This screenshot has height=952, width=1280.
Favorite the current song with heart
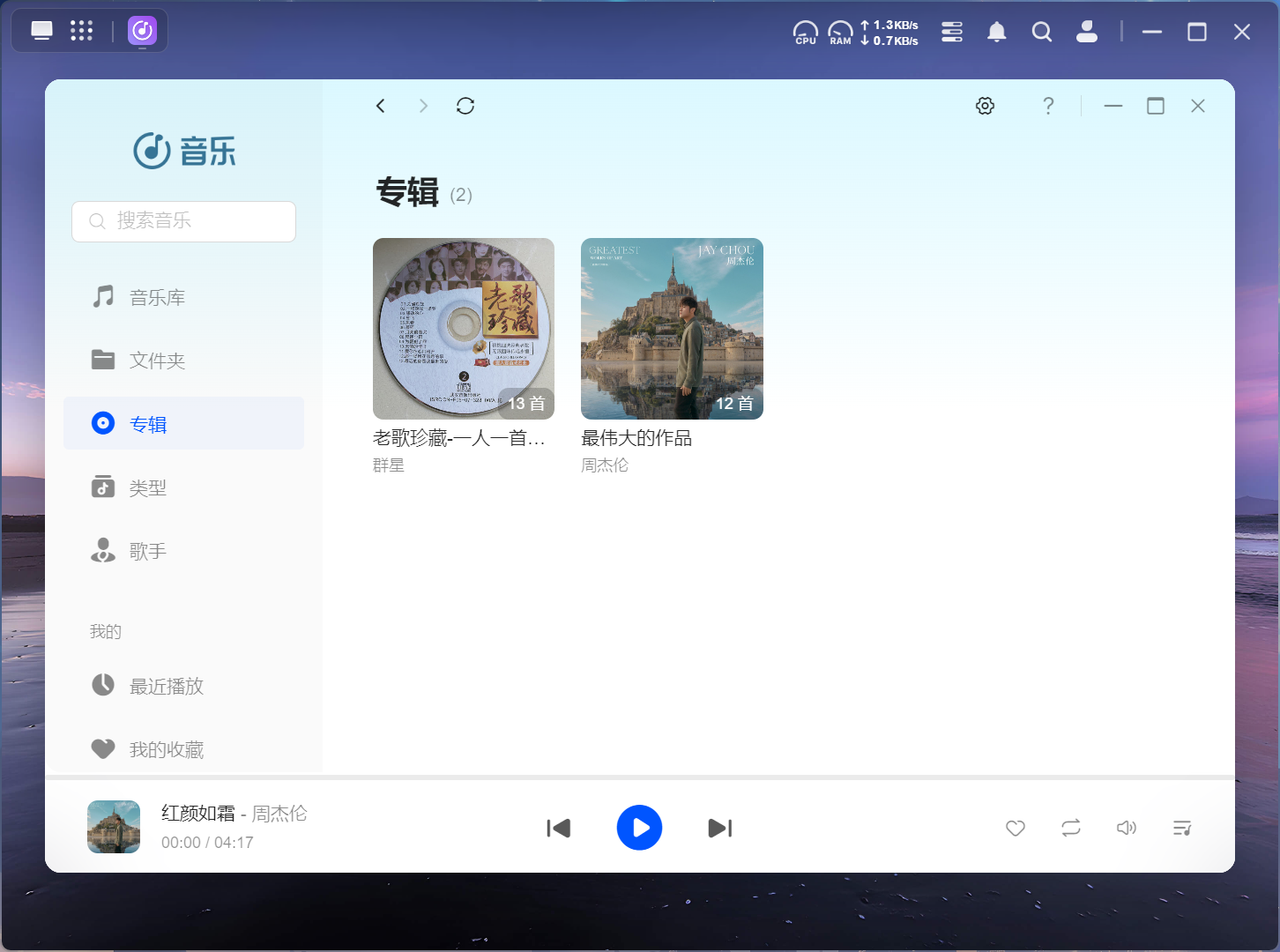click(1016, 829)
